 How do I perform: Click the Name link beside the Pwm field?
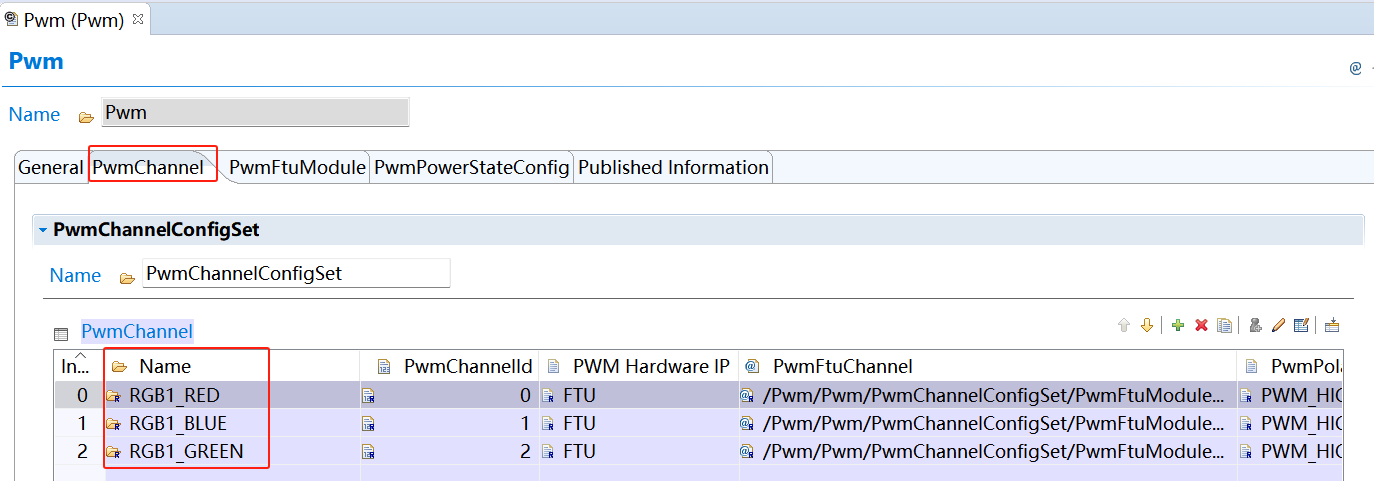pyautogui.click(x=34, y=114)
